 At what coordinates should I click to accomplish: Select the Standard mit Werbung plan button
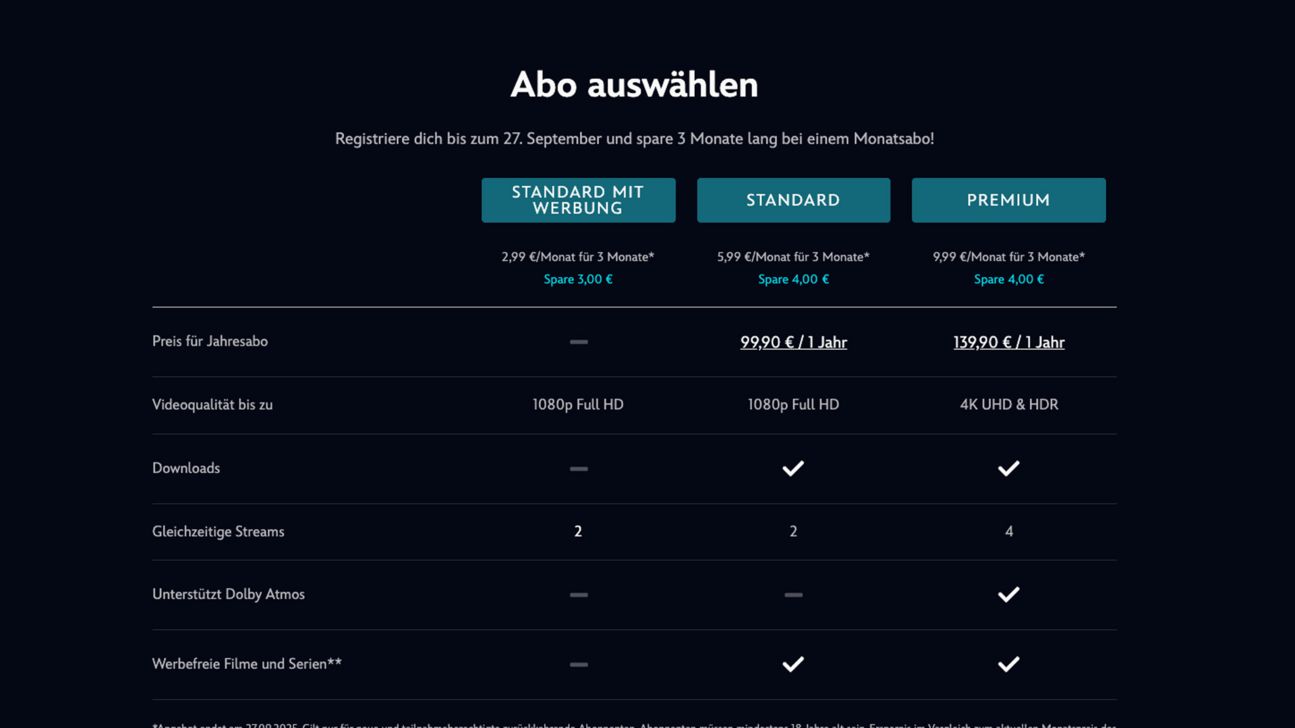pyautogui.click(x=578, y=200)
